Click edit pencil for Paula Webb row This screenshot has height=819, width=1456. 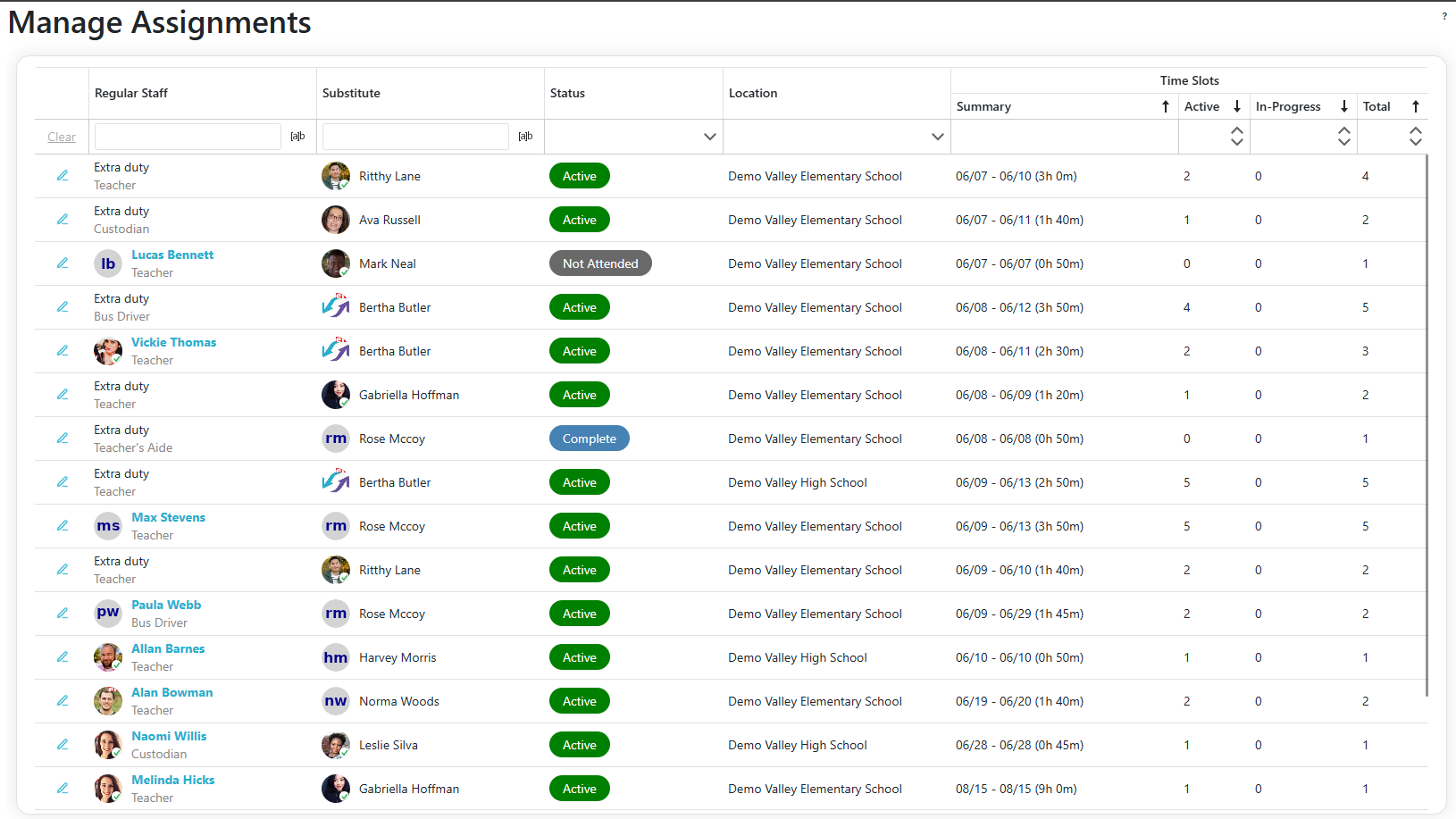tap(63, 614)
